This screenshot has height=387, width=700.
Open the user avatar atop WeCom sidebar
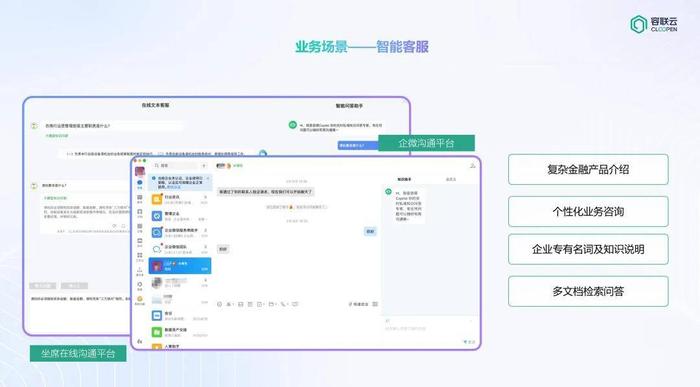click(x=140, y=171)
